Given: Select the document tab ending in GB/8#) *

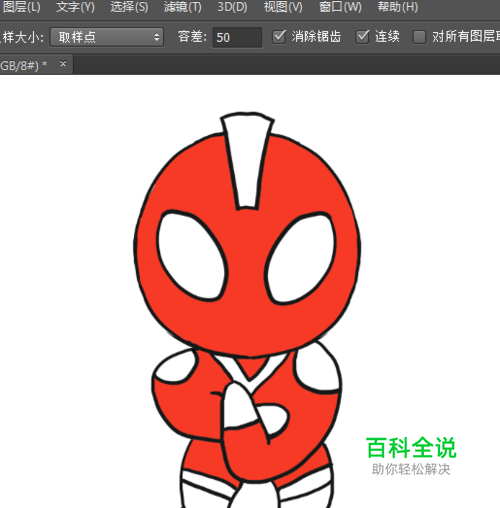Looking at the screenshot, I should click(36, 65).
